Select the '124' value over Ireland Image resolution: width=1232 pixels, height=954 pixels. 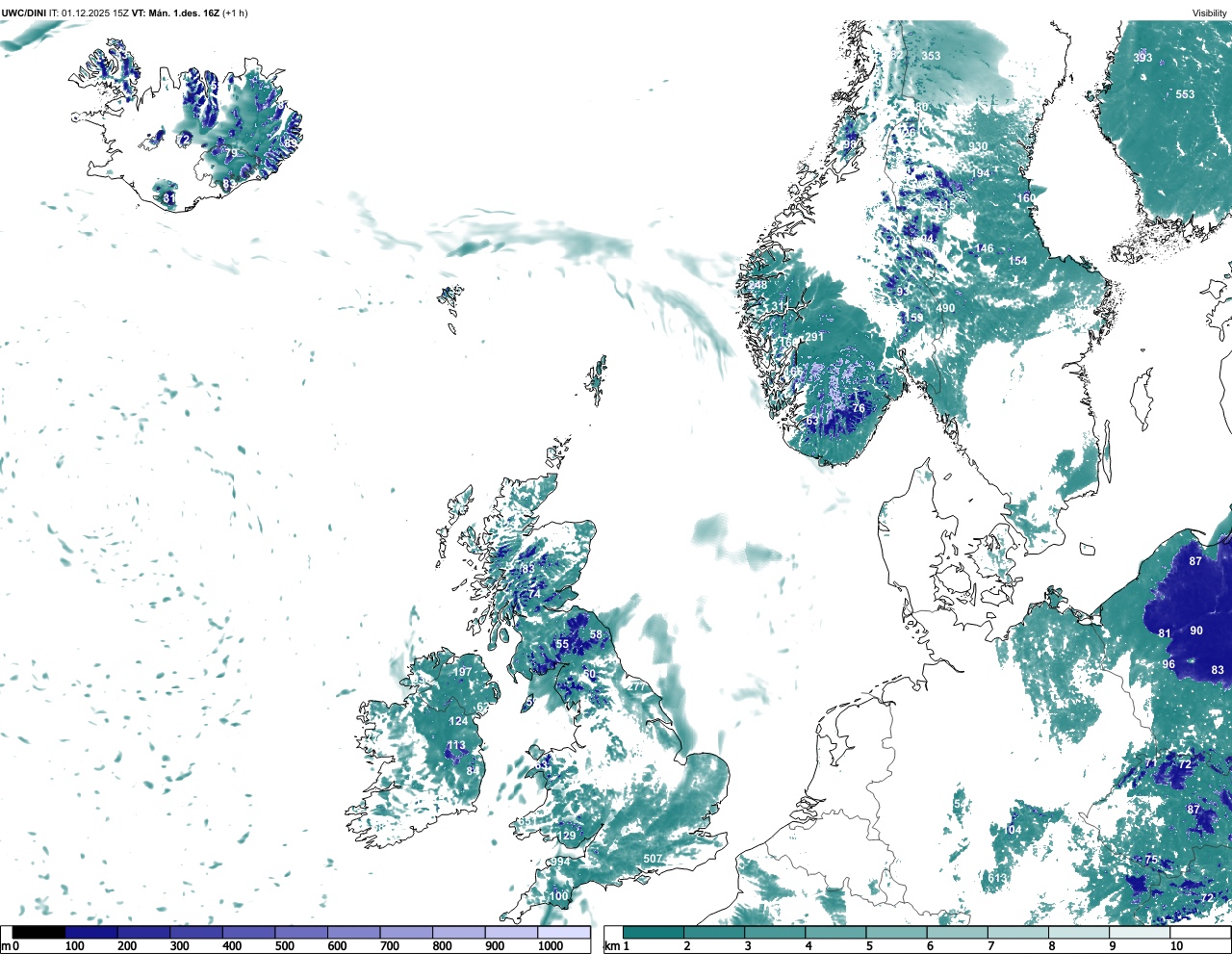tap(458, 721)
